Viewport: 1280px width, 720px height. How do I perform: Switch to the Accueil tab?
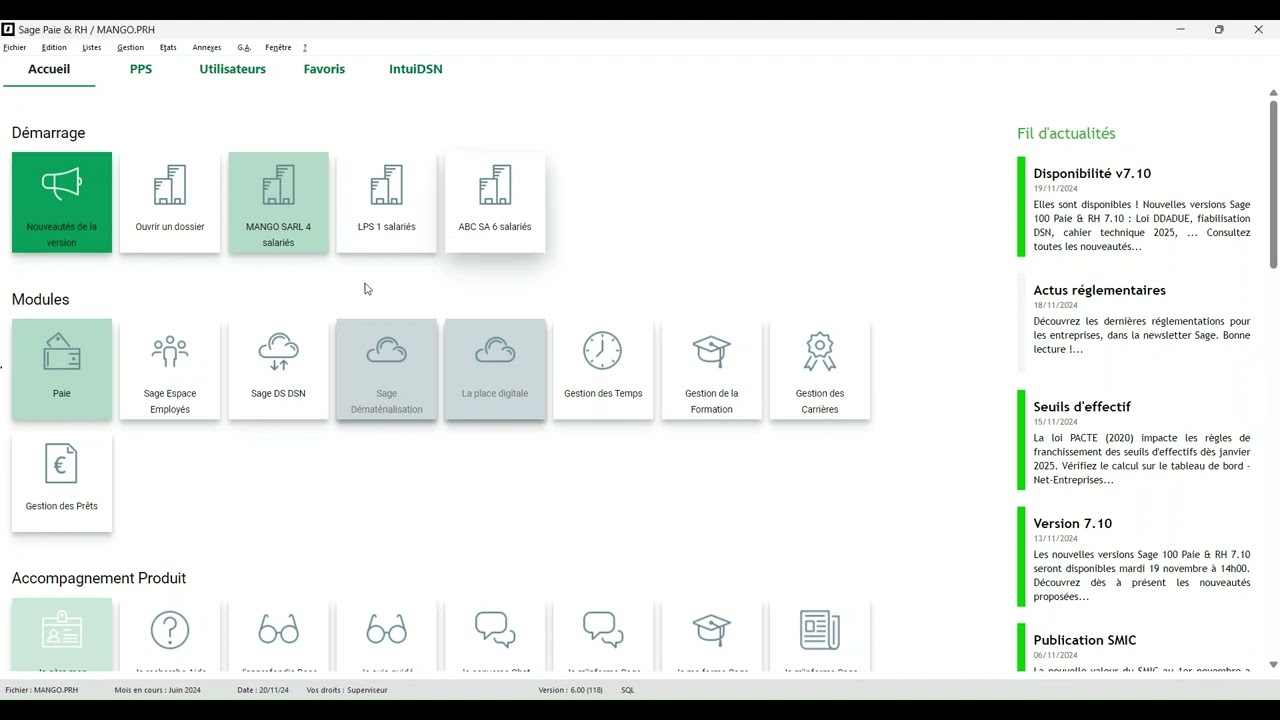[x=49, y=69]
